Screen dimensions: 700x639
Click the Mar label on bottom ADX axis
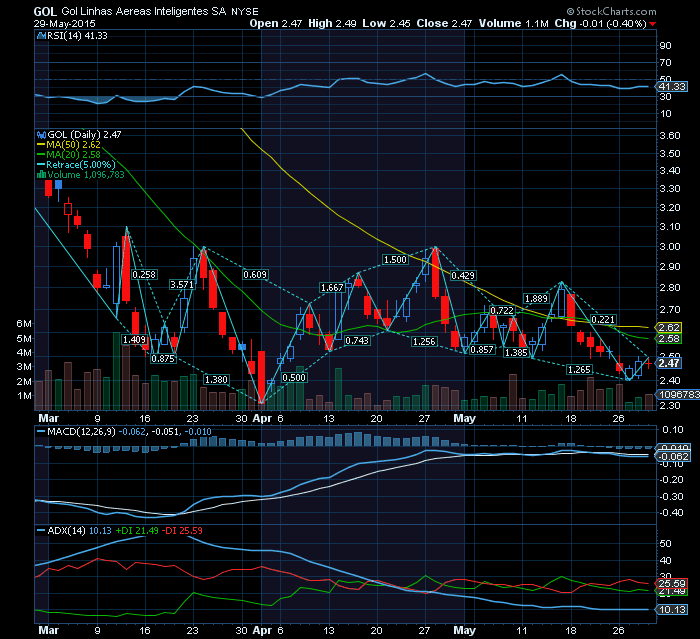point(48,630)
